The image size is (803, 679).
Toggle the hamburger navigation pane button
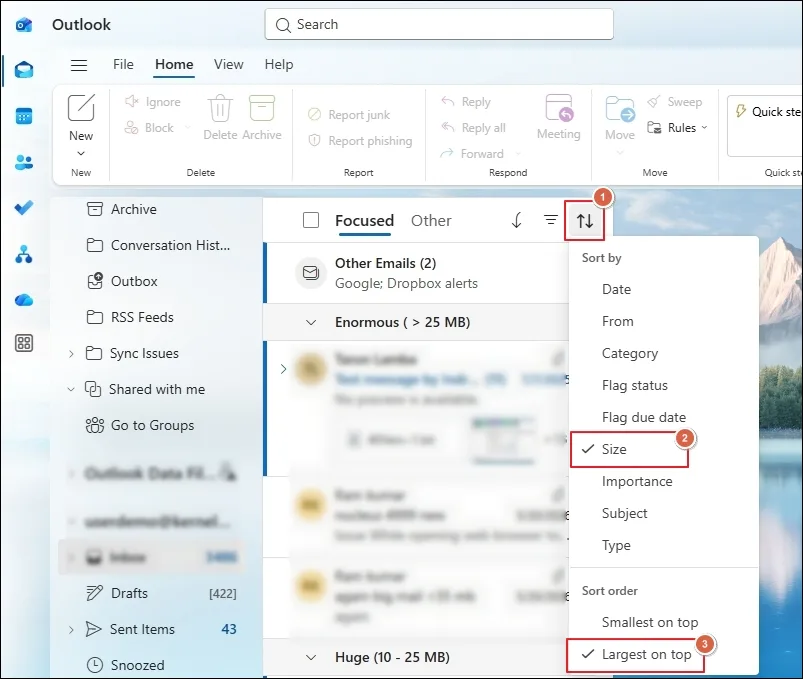[79, 65]
